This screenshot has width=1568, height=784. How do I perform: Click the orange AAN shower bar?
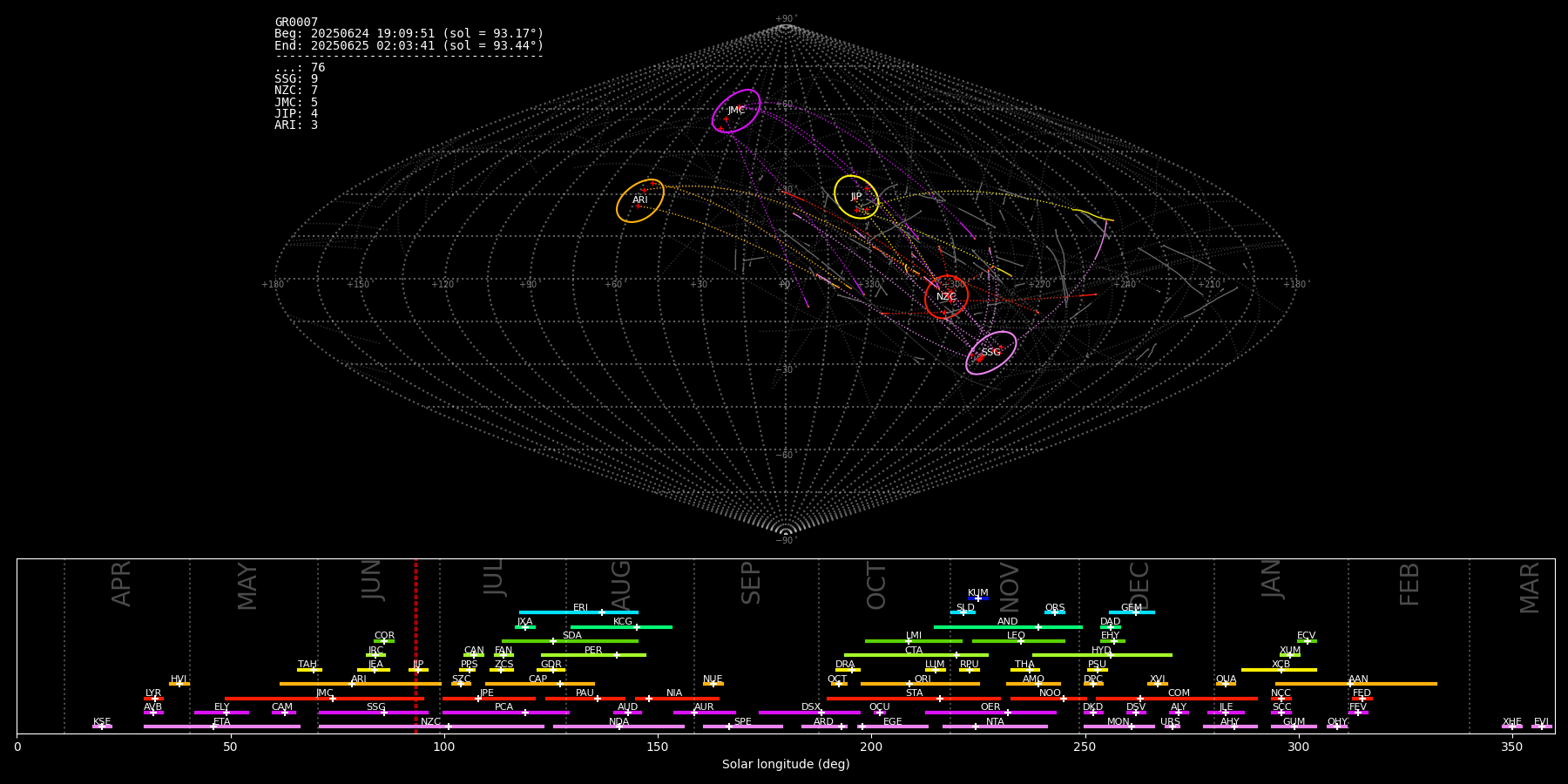pos(1356,684)
